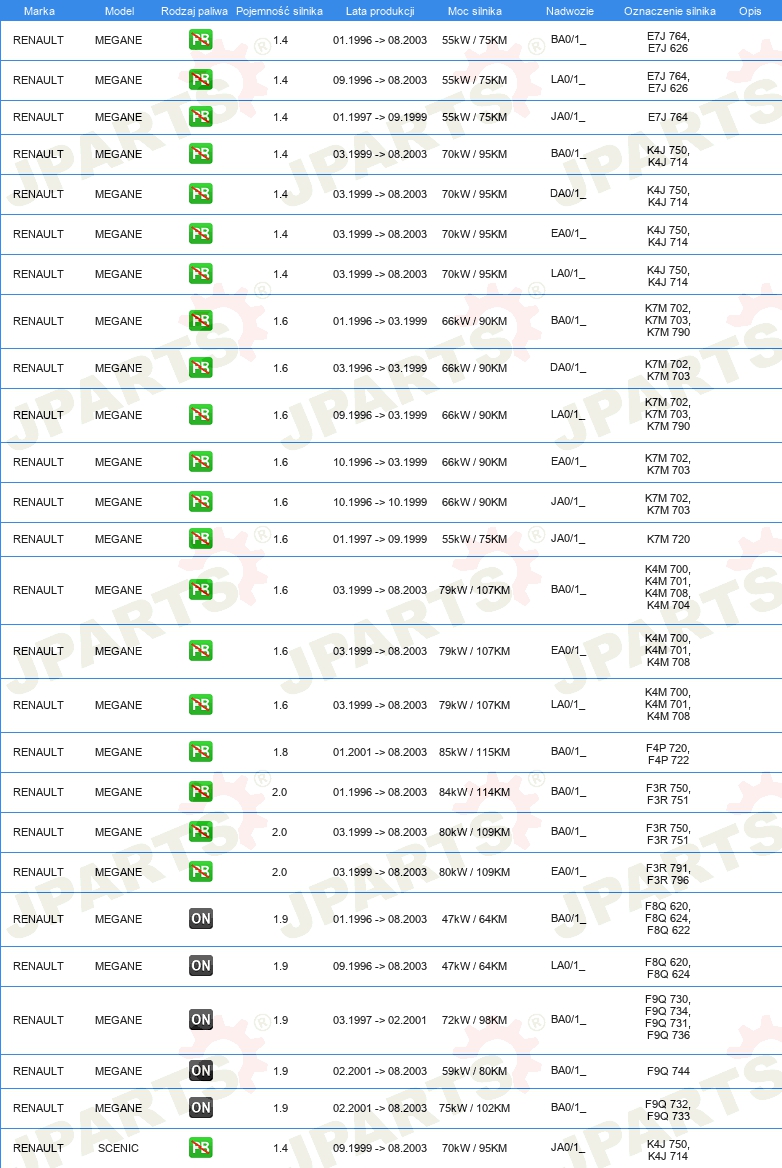Click the PB icon in the K4M 704 row

click(200, 590)
